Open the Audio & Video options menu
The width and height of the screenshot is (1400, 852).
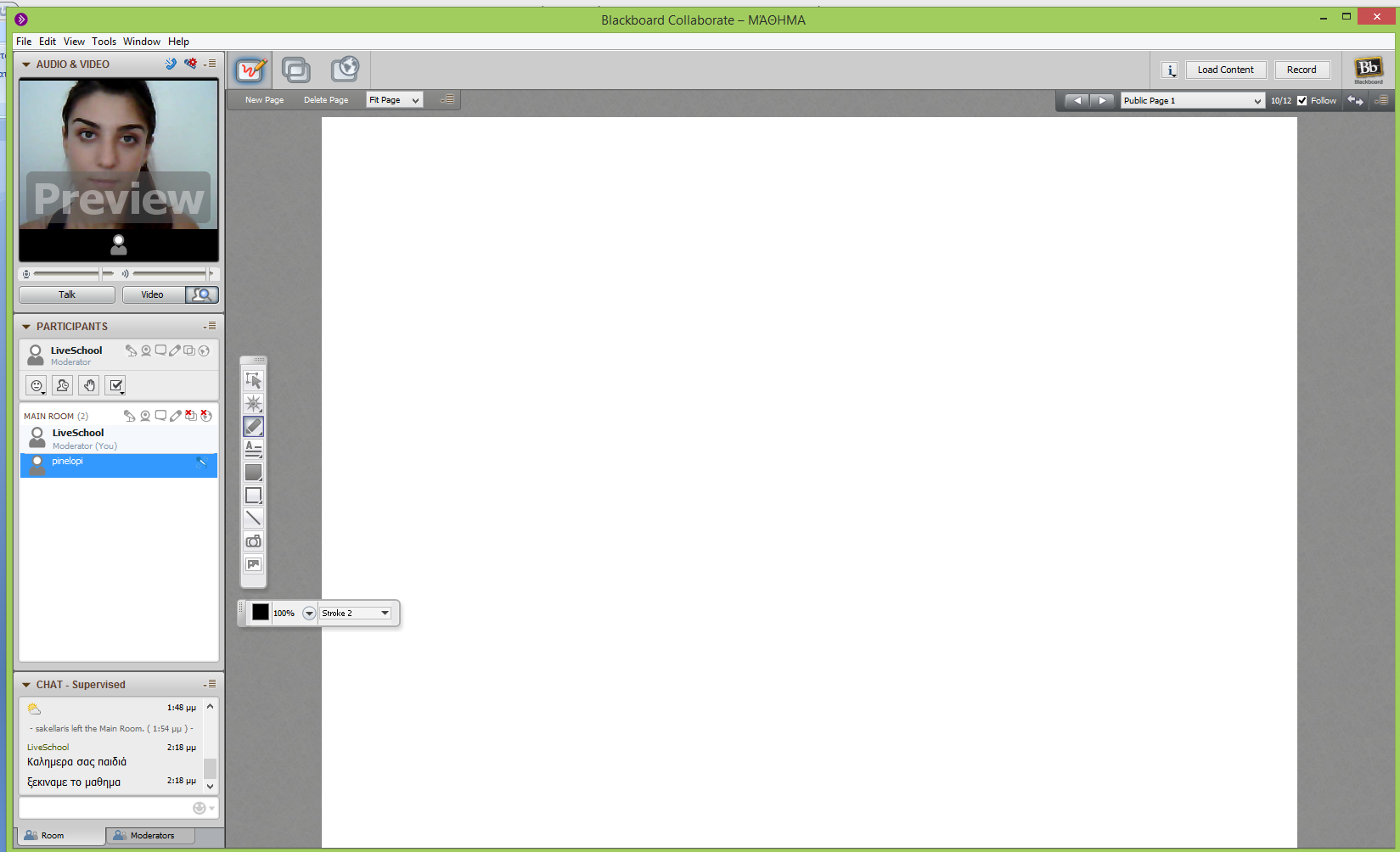[210, 64]
